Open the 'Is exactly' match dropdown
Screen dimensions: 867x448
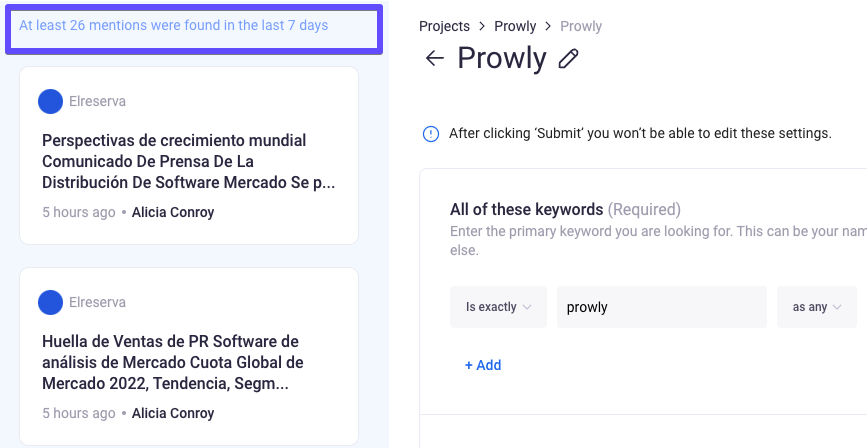point(498,307)
